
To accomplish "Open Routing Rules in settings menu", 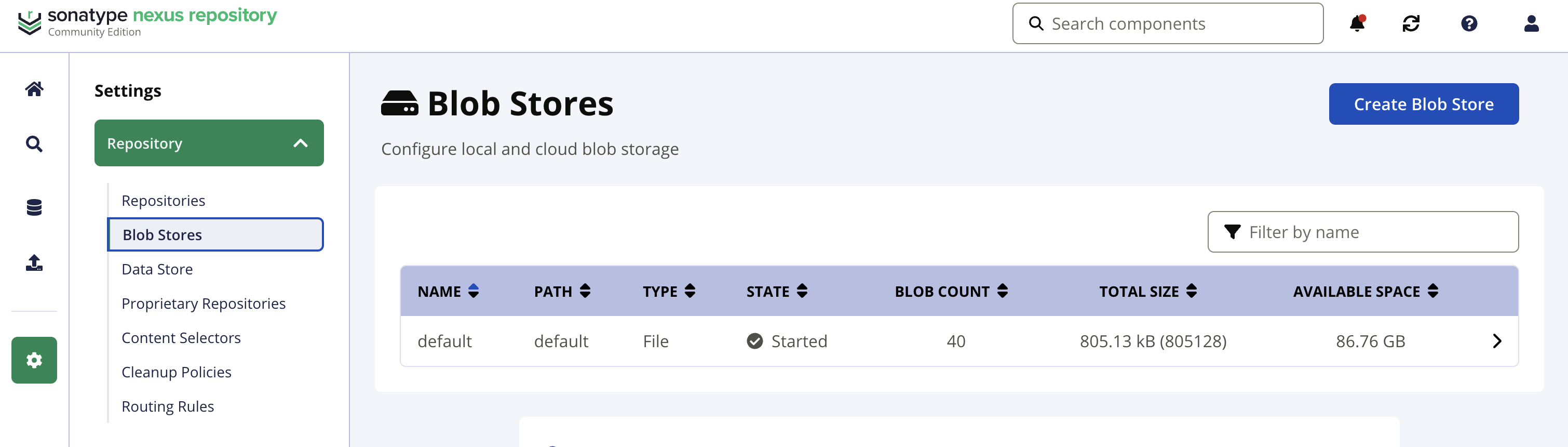I will pos(168,406).
